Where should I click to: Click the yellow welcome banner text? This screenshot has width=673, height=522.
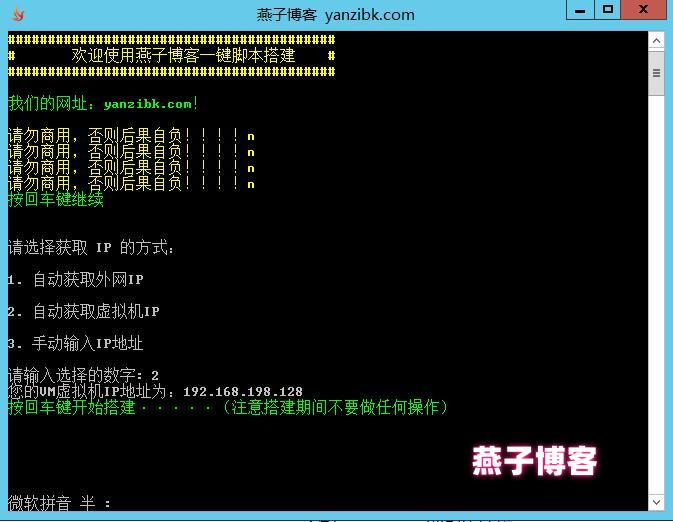(183, 55)
